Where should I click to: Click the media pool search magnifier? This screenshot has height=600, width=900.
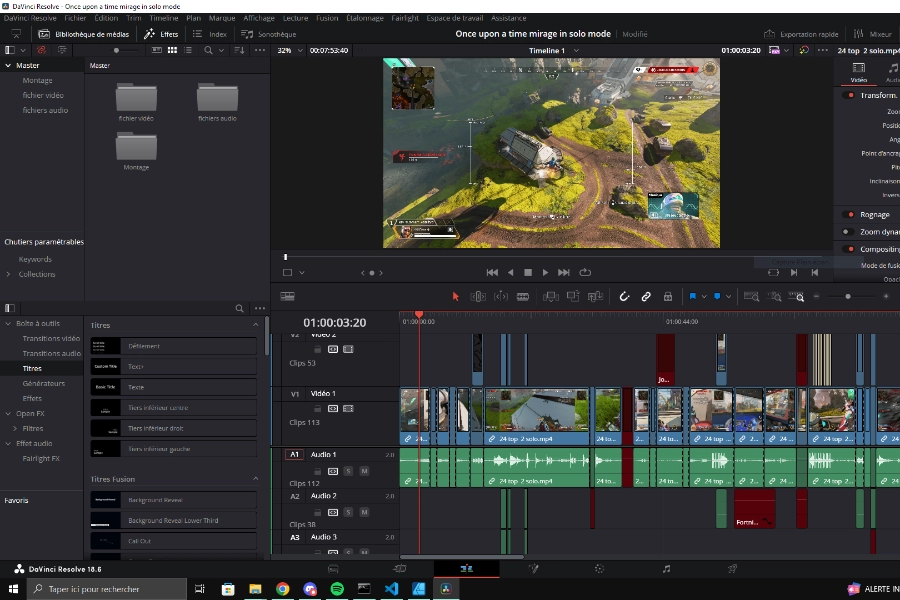208,51
